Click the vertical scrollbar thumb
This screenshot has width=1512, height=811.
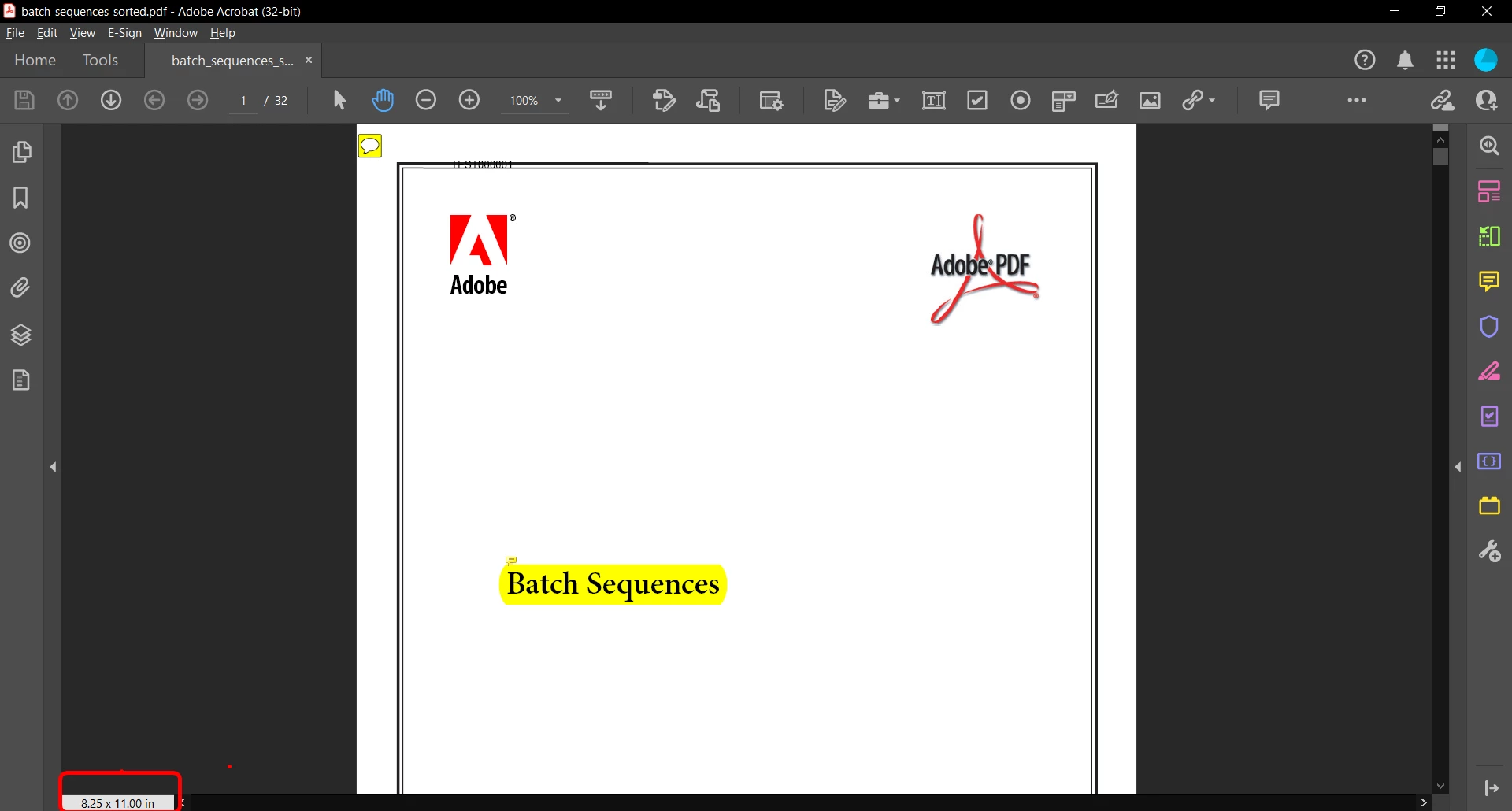tap(1441, 157)
